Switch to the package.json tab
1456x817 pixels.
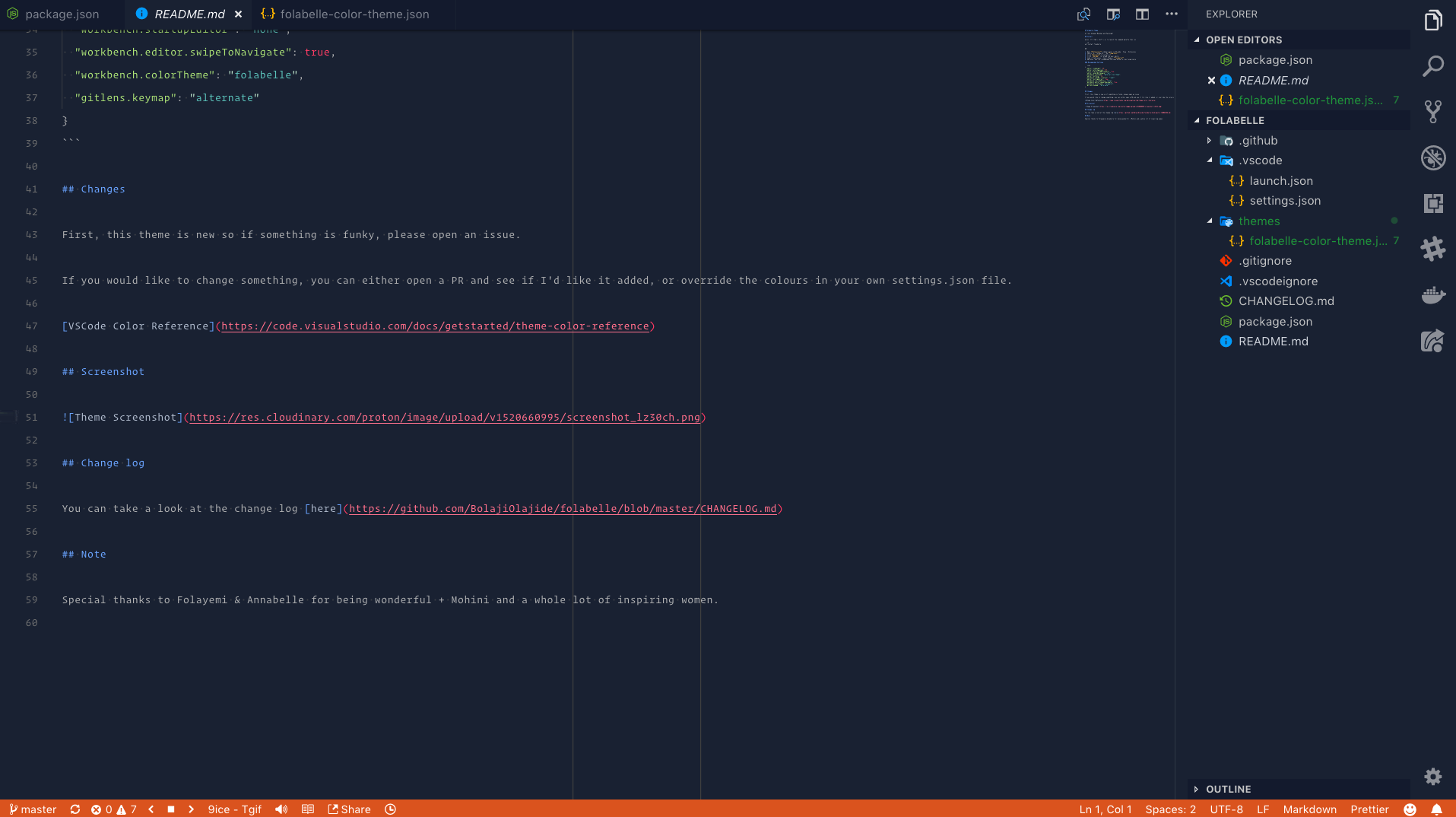[62, 14]
